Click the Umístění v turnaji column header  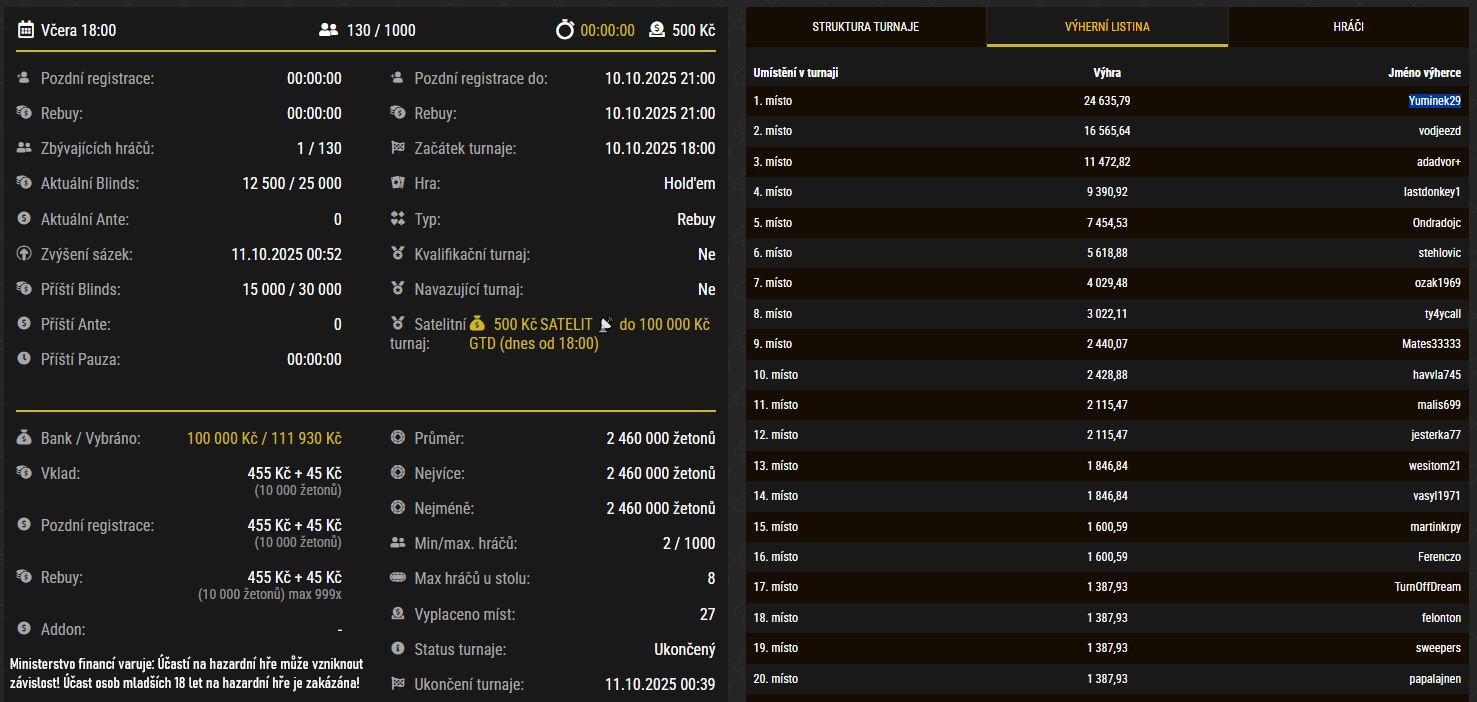795,73
